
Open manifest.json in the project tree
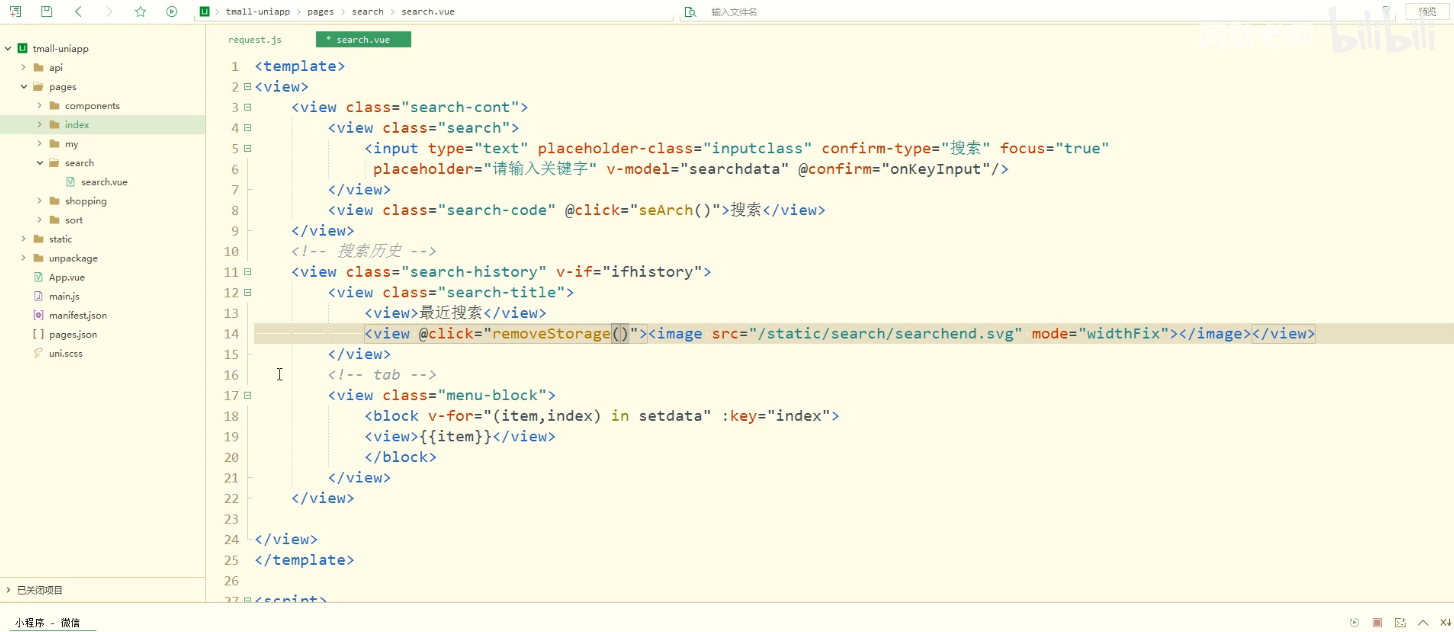click(x=78, y=315)
